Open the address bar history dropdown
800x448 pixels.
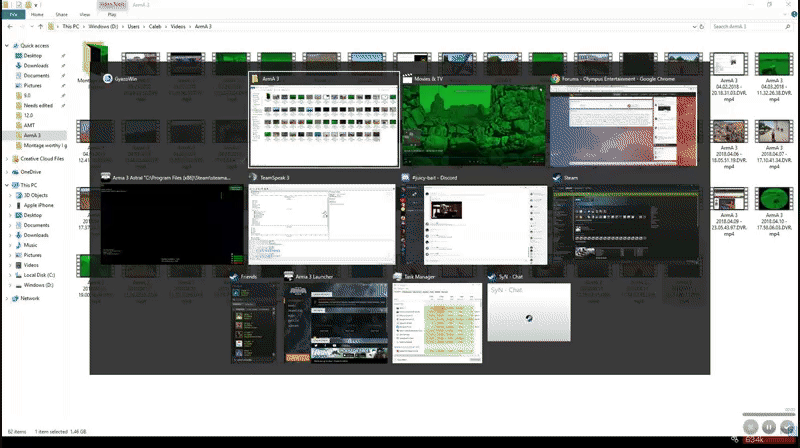tap(694, 27)
